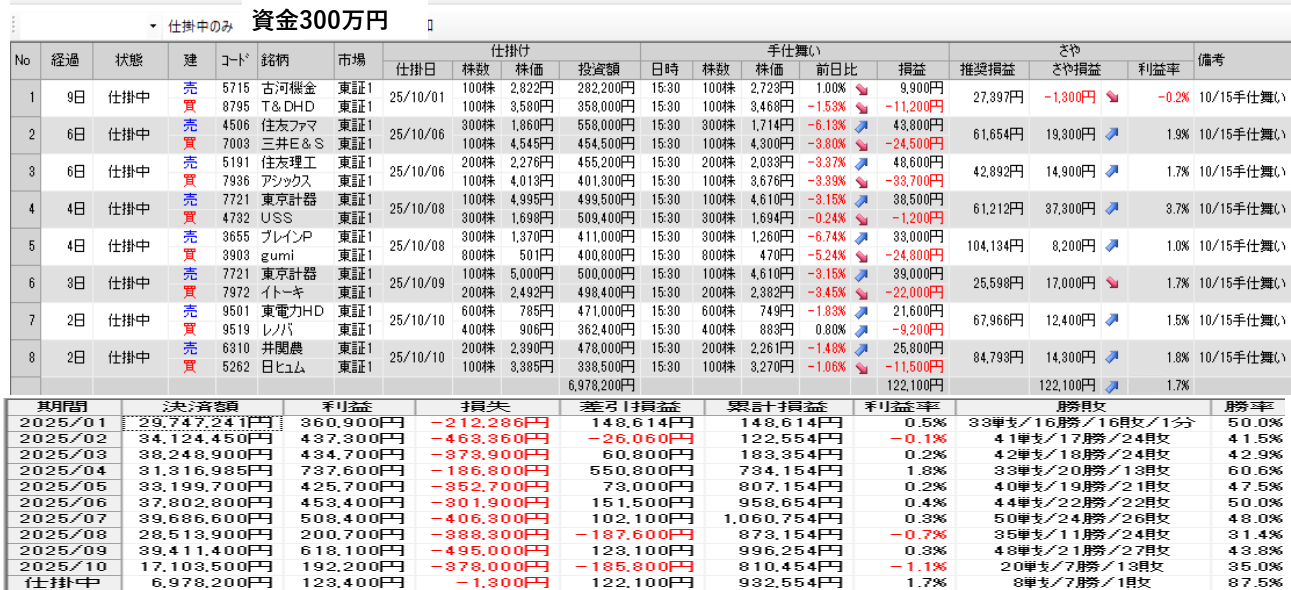Click arrow icon next to -6.74% change
Screen dimensions: 1291x590
click(x=861, y=237)
